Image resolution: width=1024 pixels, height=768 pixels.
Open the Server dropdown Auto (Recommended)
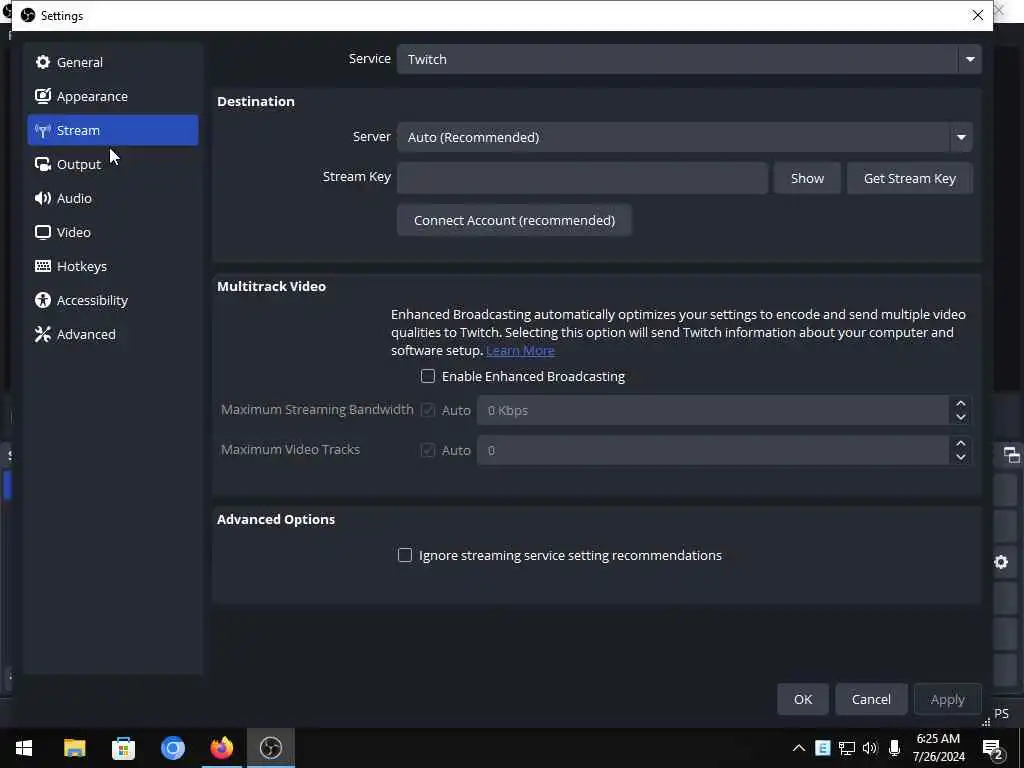click(684, 137)
